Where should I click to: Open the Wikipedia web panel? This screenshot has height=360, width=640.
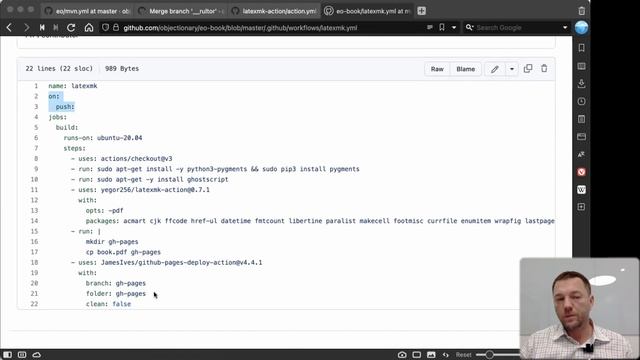[x=582, y=189]
